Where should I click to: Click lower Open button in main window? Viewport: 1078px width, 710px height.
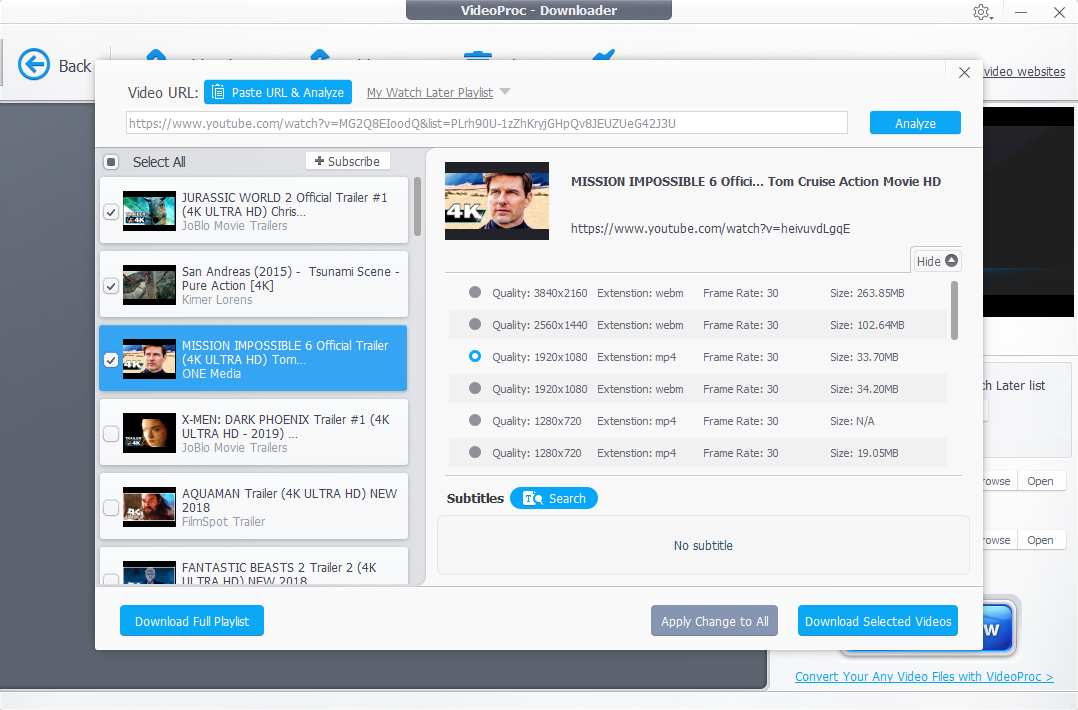[1040, 540]
